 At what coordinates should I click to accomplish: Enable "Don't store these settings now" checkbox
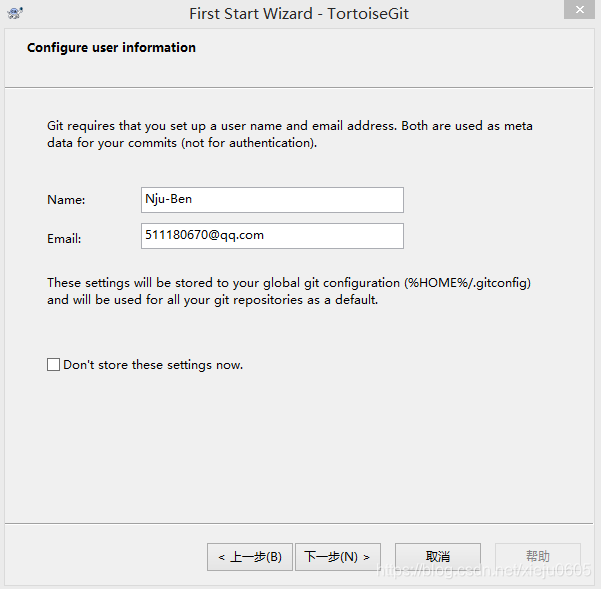click(x=53, y=364)
